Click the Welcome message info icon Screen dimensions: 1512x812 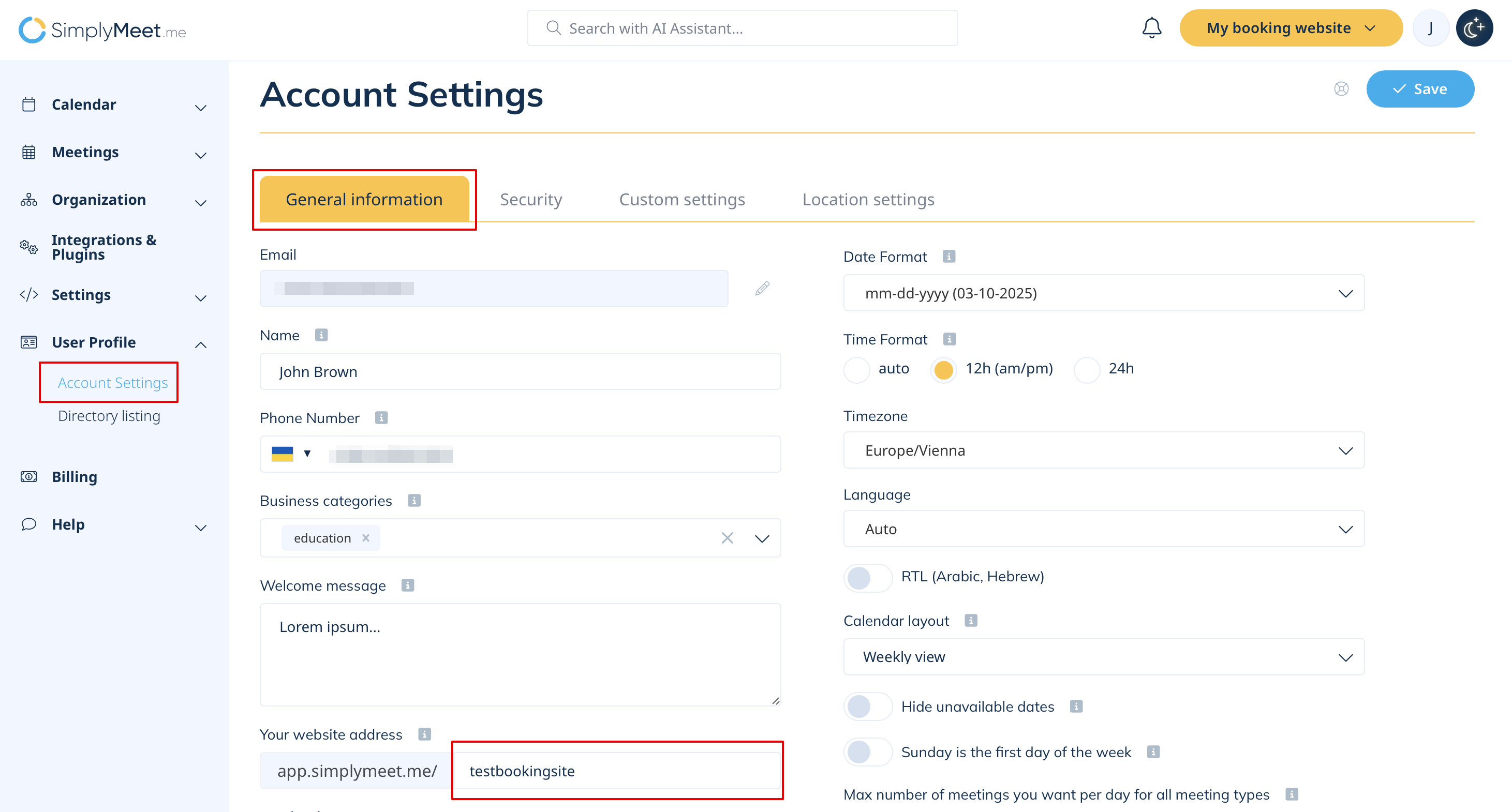click(x=407, y=585)
